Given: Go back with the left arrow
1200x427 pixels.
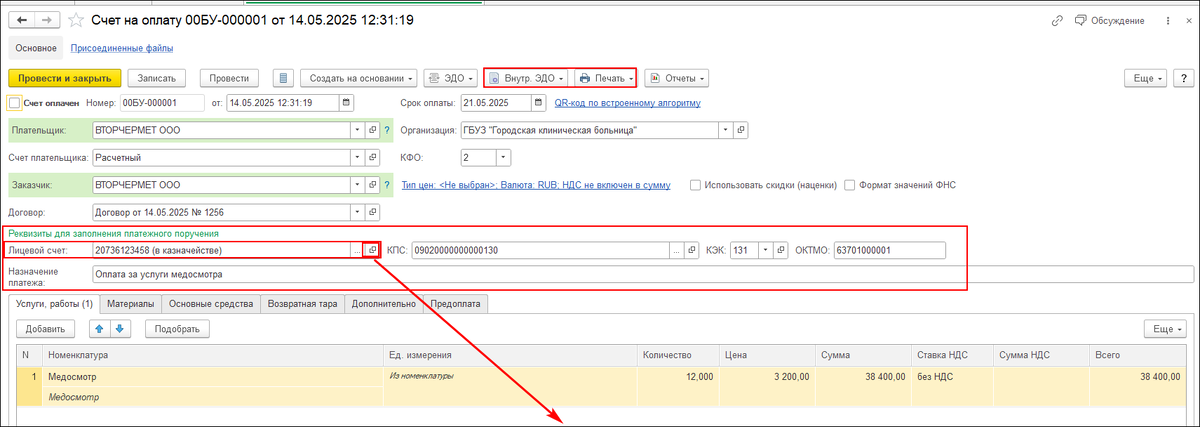Looking at the screenshot, I should pyautogui.click(x=22, y=20).
